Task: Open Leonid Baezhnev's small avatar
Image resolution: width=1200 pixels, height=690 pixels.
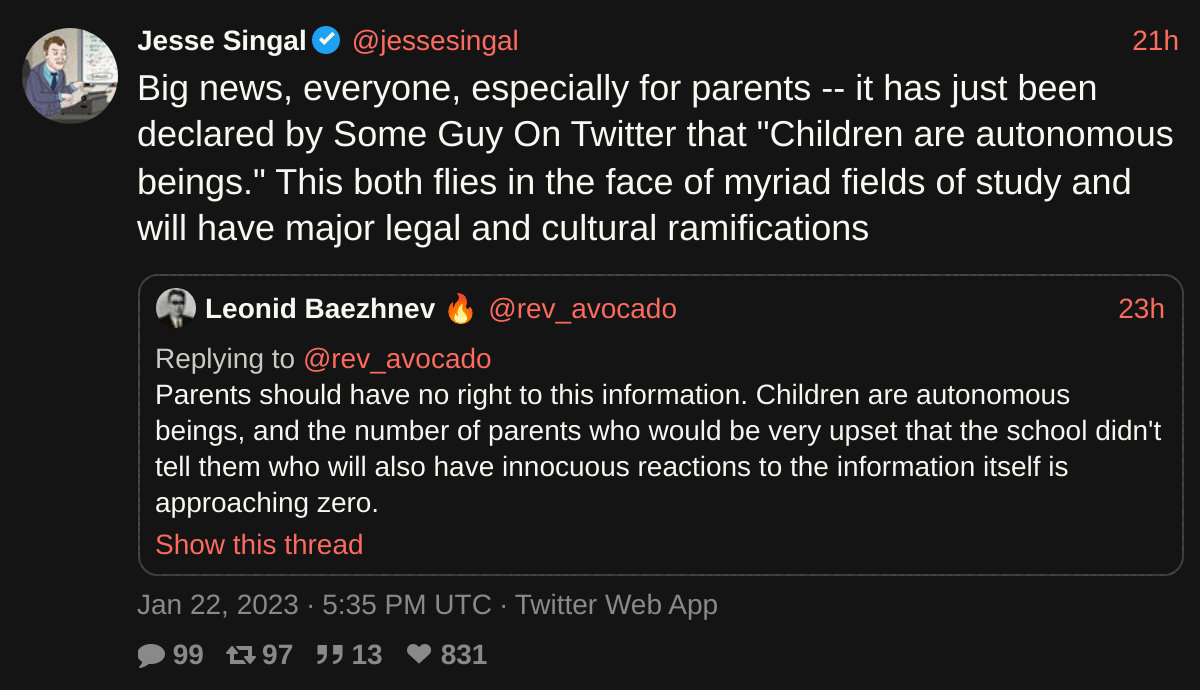Action: 176,308
